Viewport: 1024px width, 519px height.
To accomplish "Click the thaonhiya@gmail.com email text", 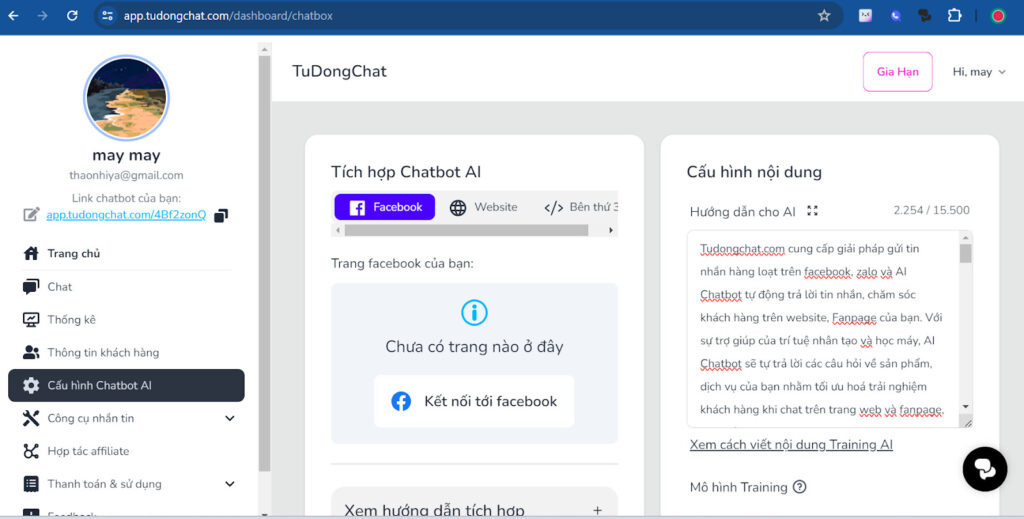I will (126, 175).
